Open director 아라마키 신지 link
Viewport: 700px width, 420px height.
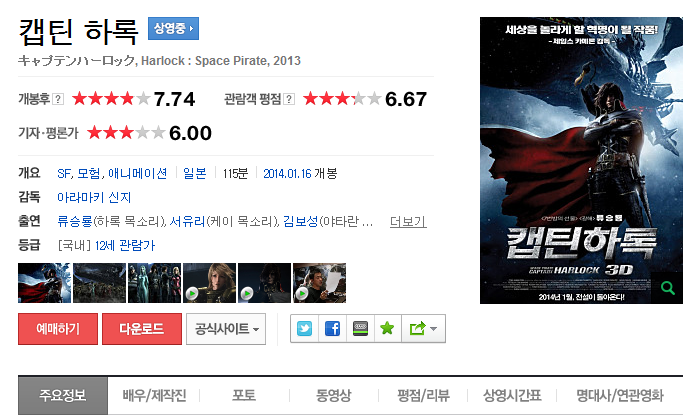point(94,197)
